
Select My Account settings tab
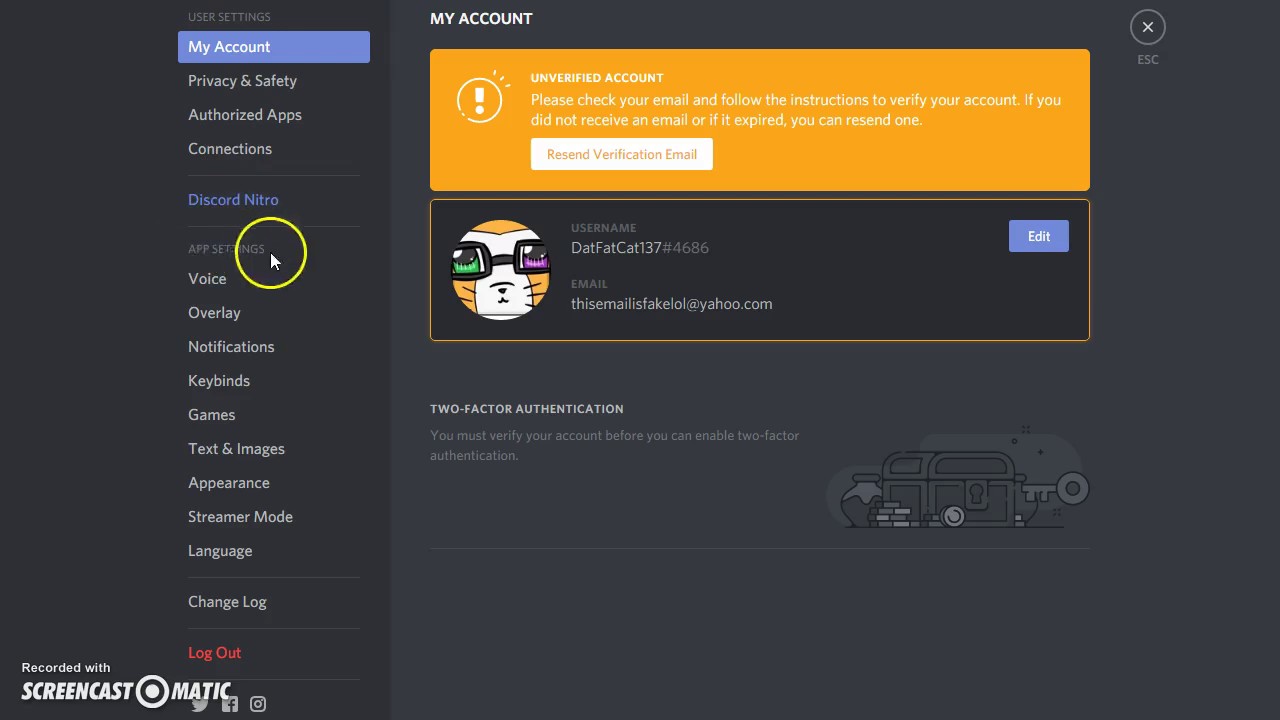[274, 47]
